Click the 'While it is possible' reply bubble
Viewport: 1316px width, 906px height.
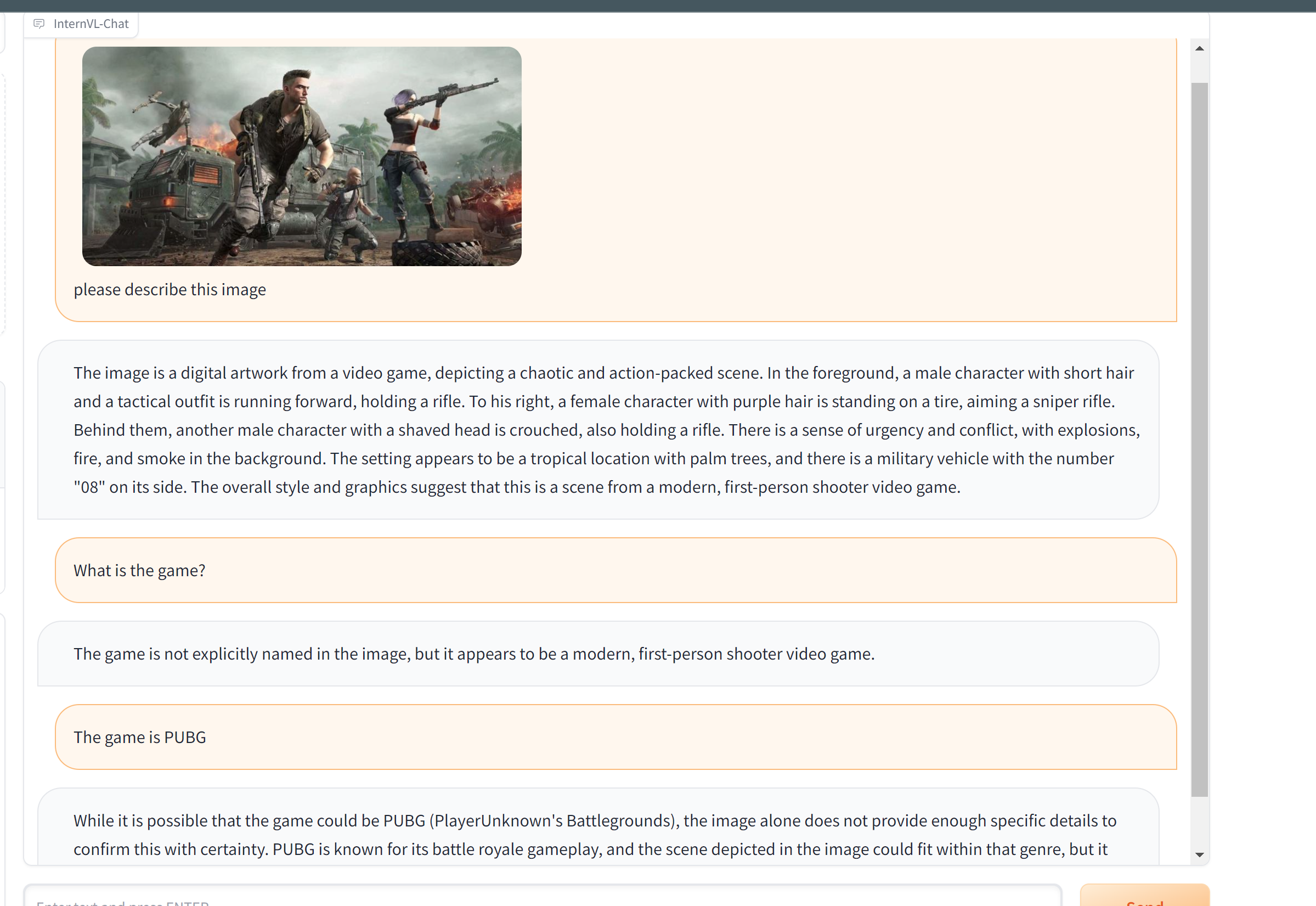(595, 835)
